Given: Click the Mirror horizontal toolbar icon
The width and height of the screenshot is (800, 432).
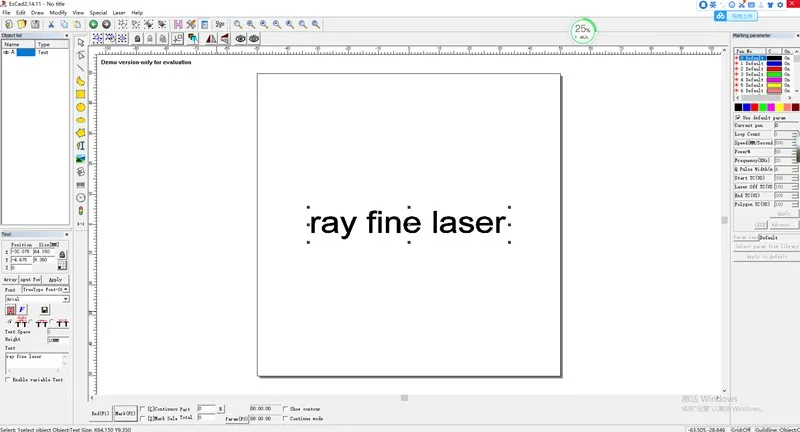Looking at the screenshot, I should [211, 38].
